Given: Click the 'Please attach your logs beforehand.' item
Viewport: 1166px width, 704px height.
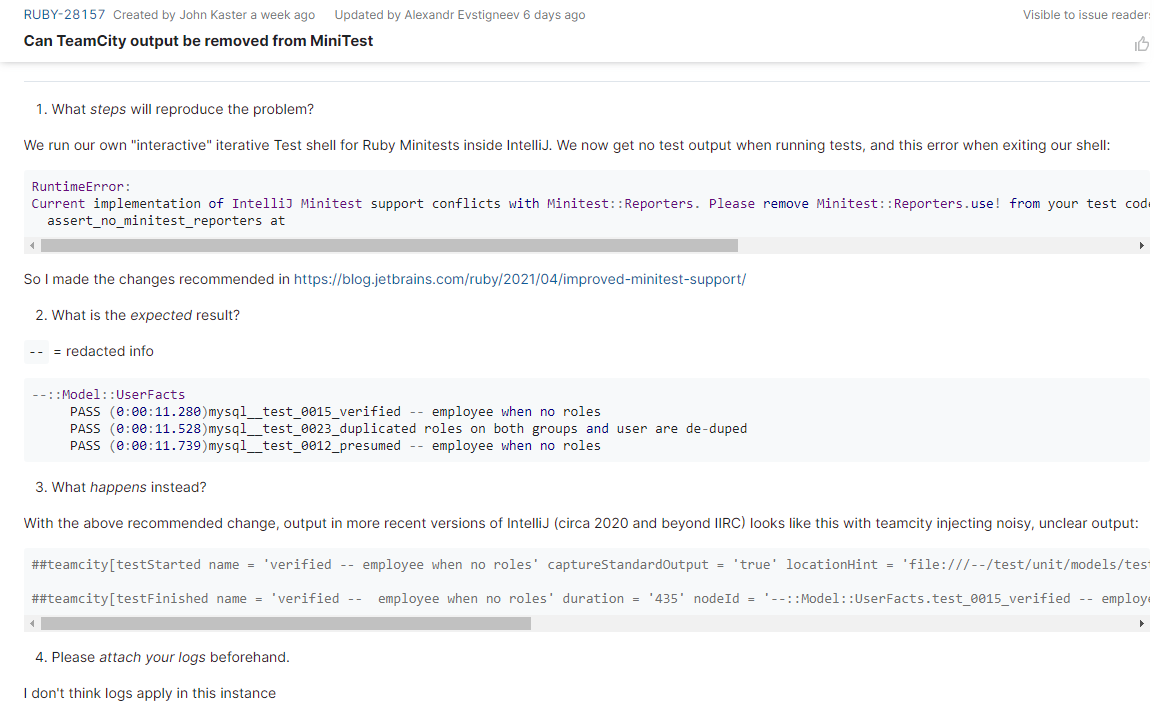Looking at the screenshot, I should coord(170,658).
